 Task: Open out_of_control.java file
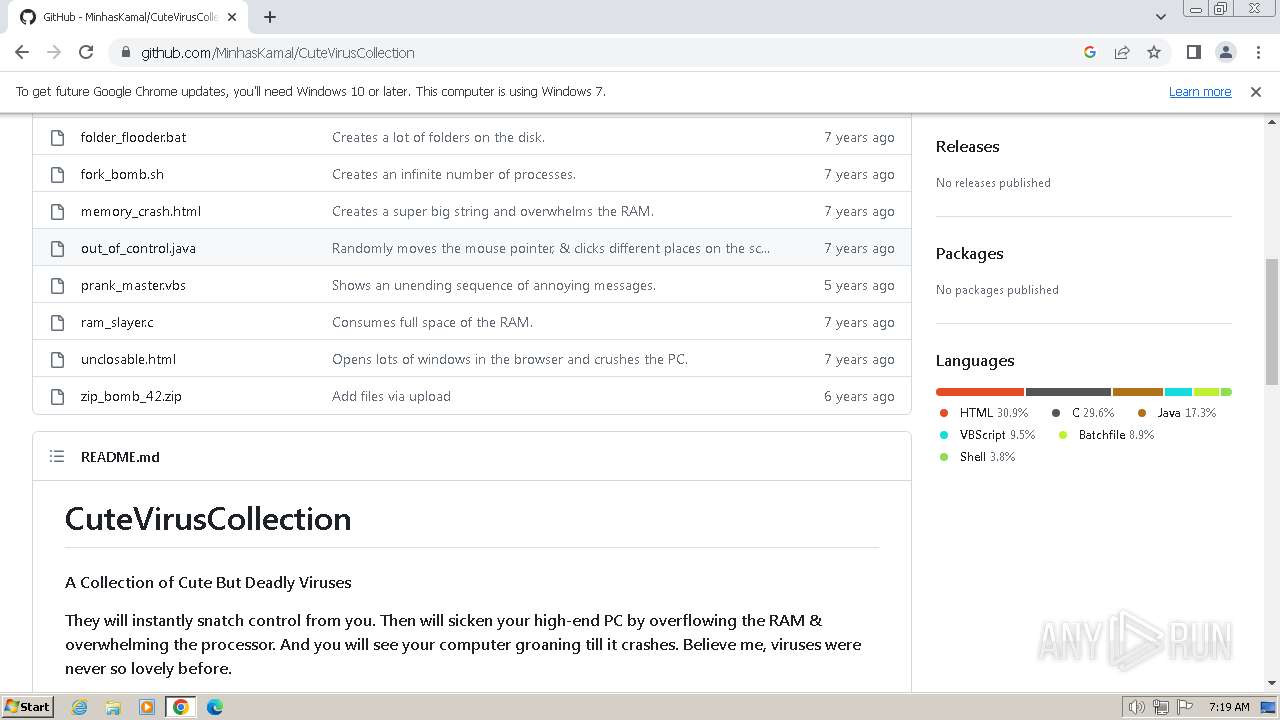[x=138, y=248]
